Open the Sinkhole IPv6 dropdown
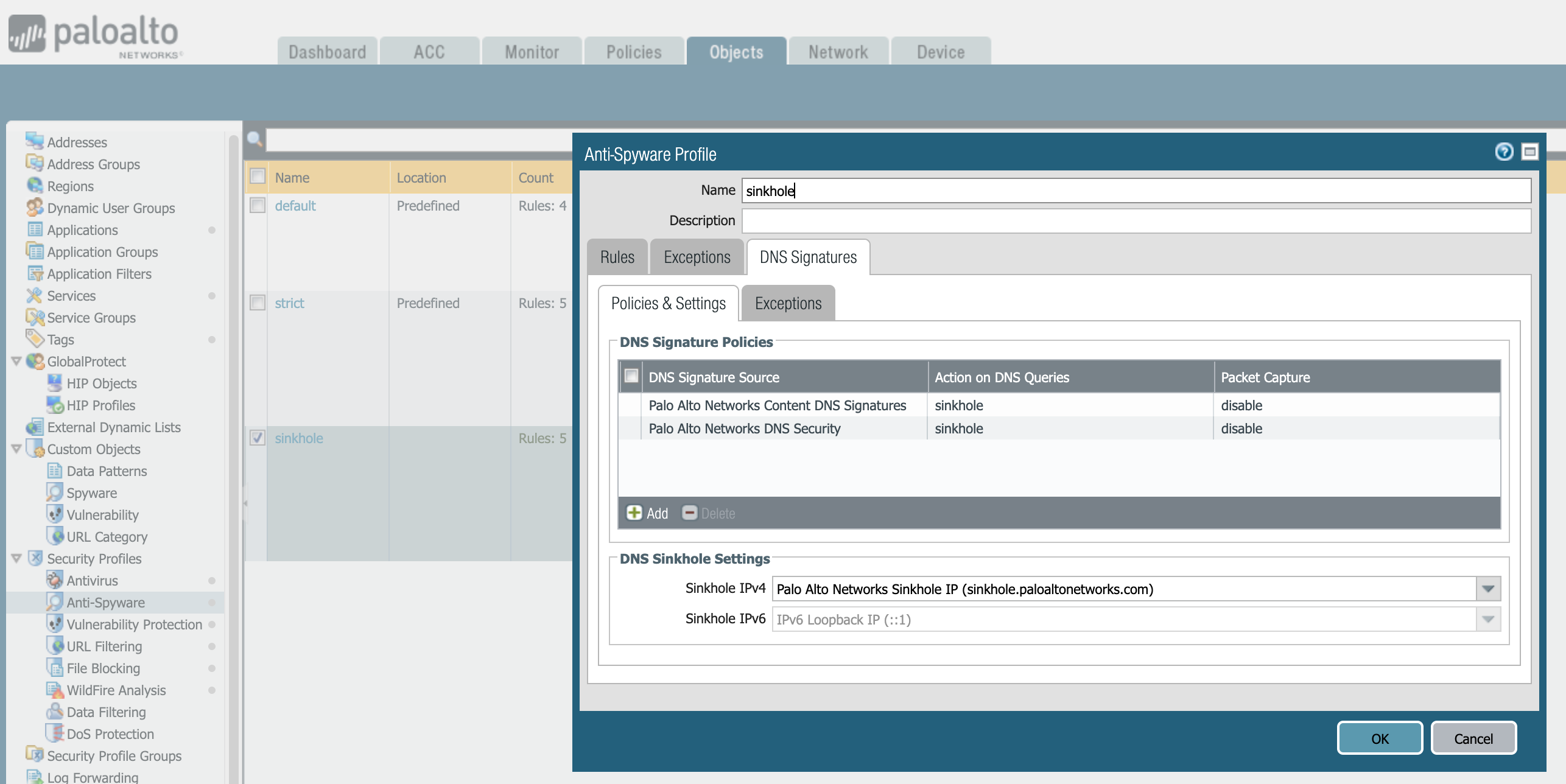The image size is (1566, 784). tap(1487, 618)
